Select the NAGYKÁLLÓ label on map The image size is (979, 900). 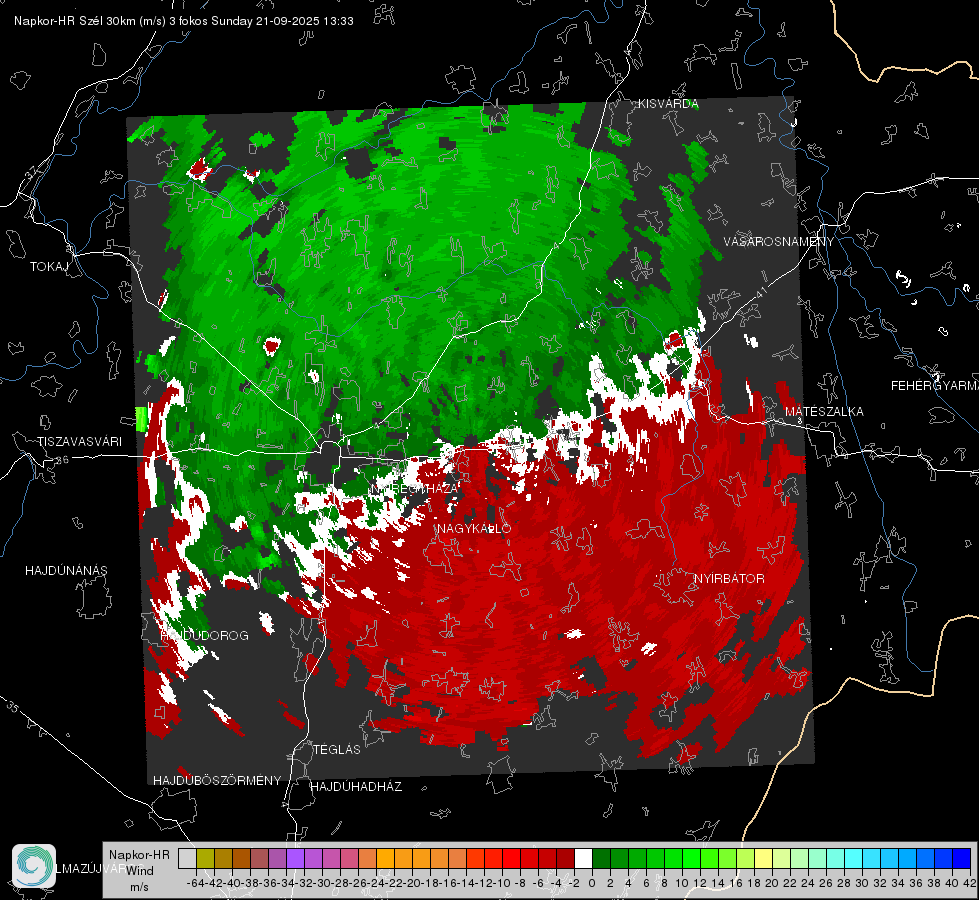click(x=474, y=528)
